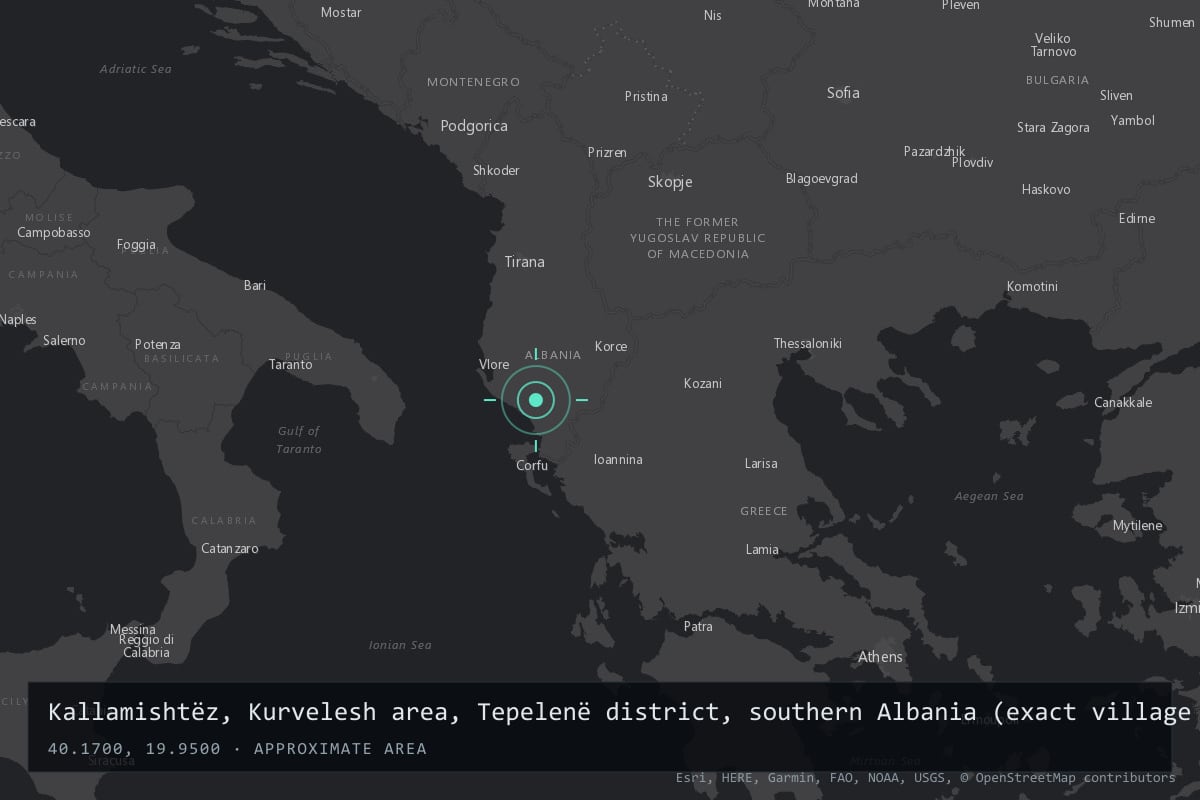Click the CALABRIA region label
The image size is (1200, 800).
pos(224,521)
